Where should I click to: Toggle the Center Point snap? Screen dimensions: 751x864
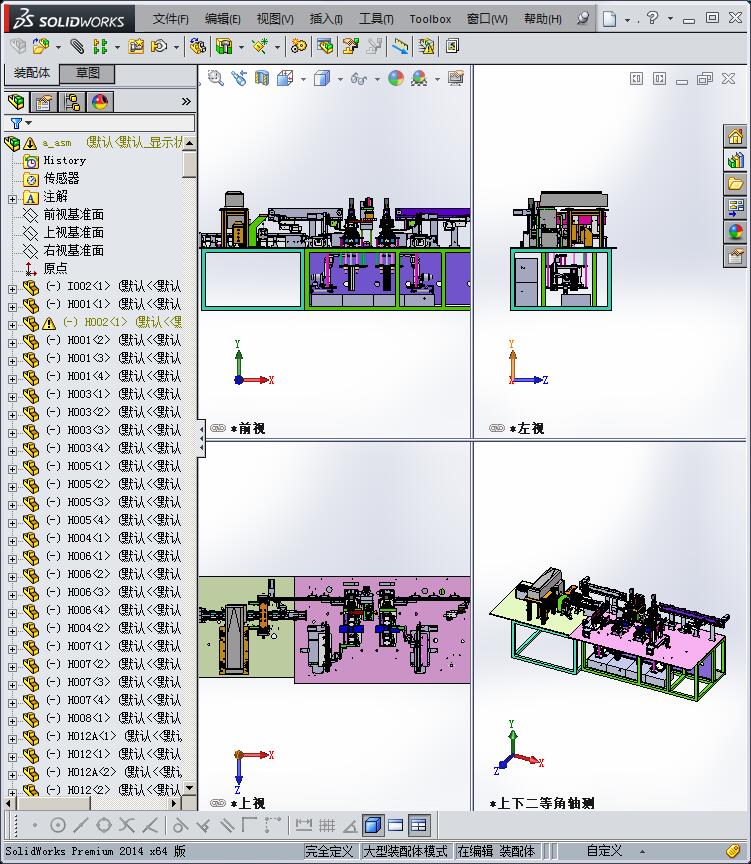[58, 825]
